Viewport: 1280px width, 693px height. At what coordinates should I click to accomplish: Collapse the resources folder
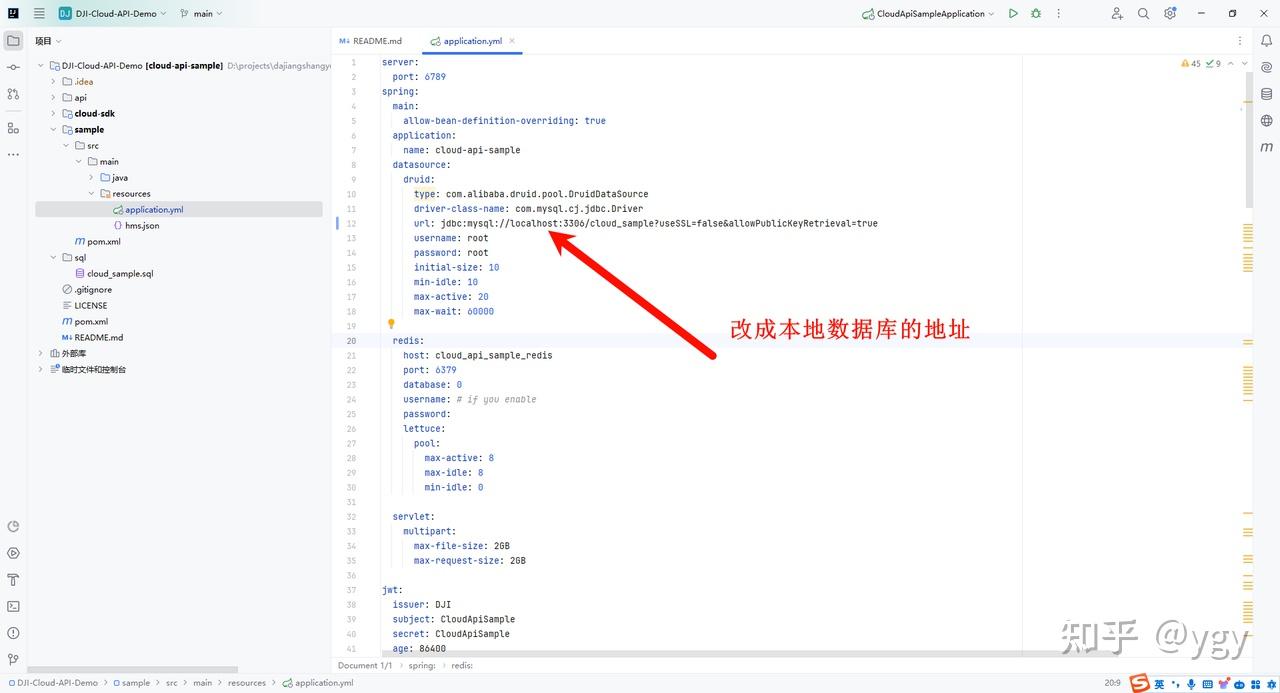point(91,194)
